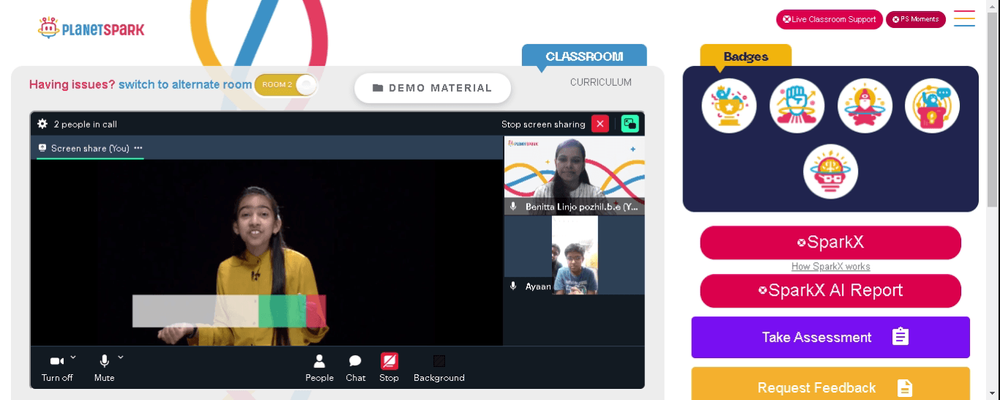Open Background effects
Viewport: 1000px width, 400px height.
[x=439, y=368]
